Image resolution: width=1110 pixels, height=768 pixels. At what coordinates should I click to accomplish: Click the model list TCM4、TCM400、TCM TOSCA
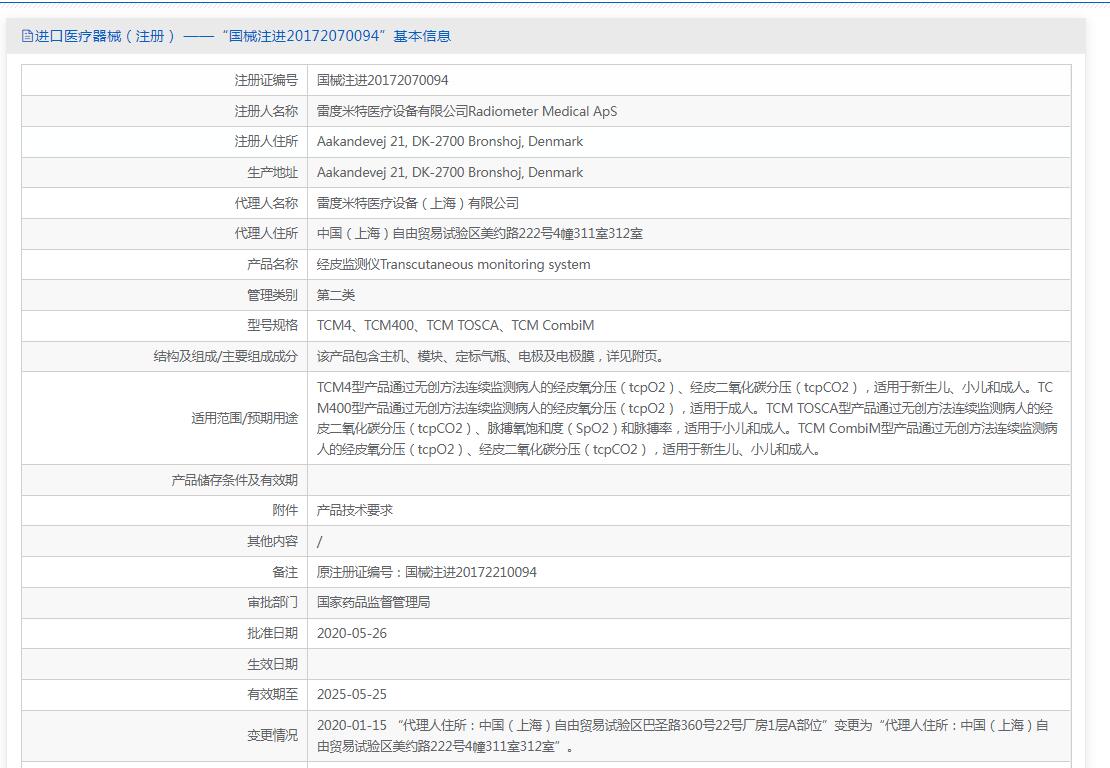click(455, 326)
